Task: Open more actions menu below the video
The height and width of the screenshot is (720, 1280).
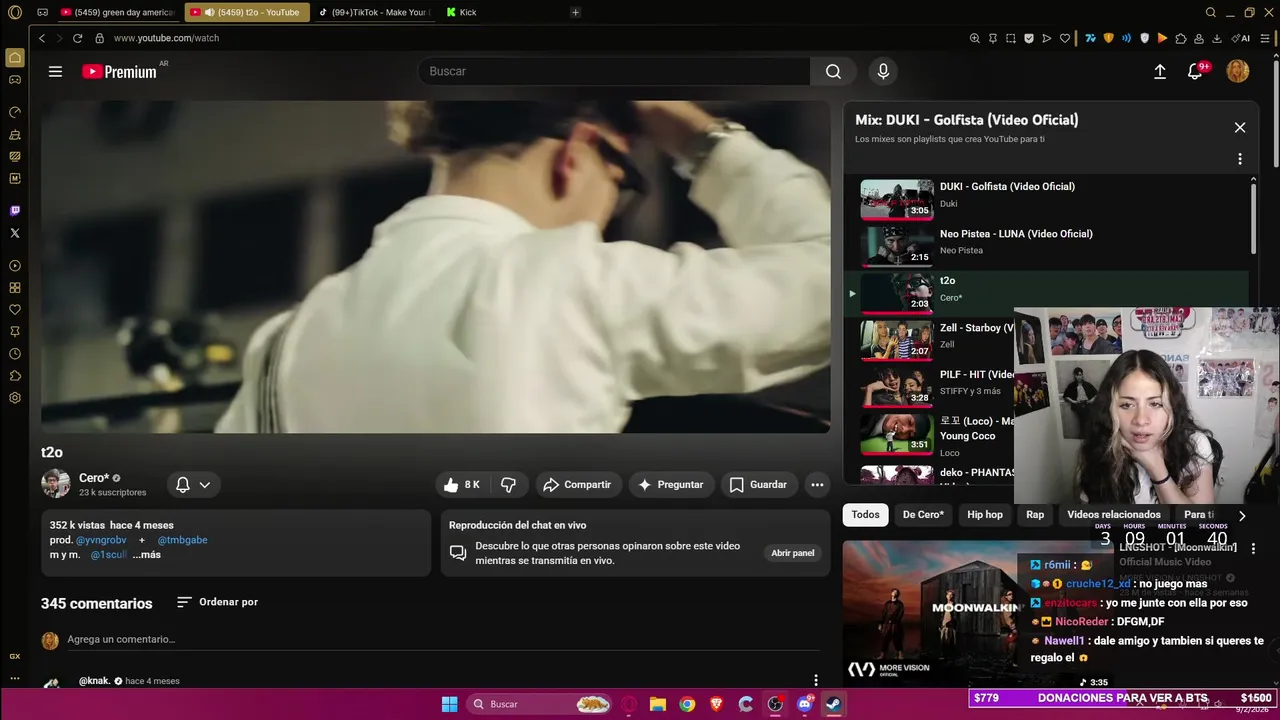Action: [x=817, y=485]
